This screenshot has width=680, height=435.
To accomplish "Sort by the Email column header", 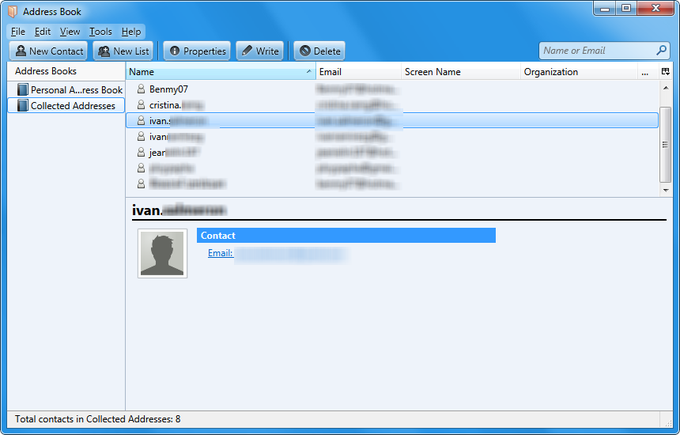I will point(359,72).
